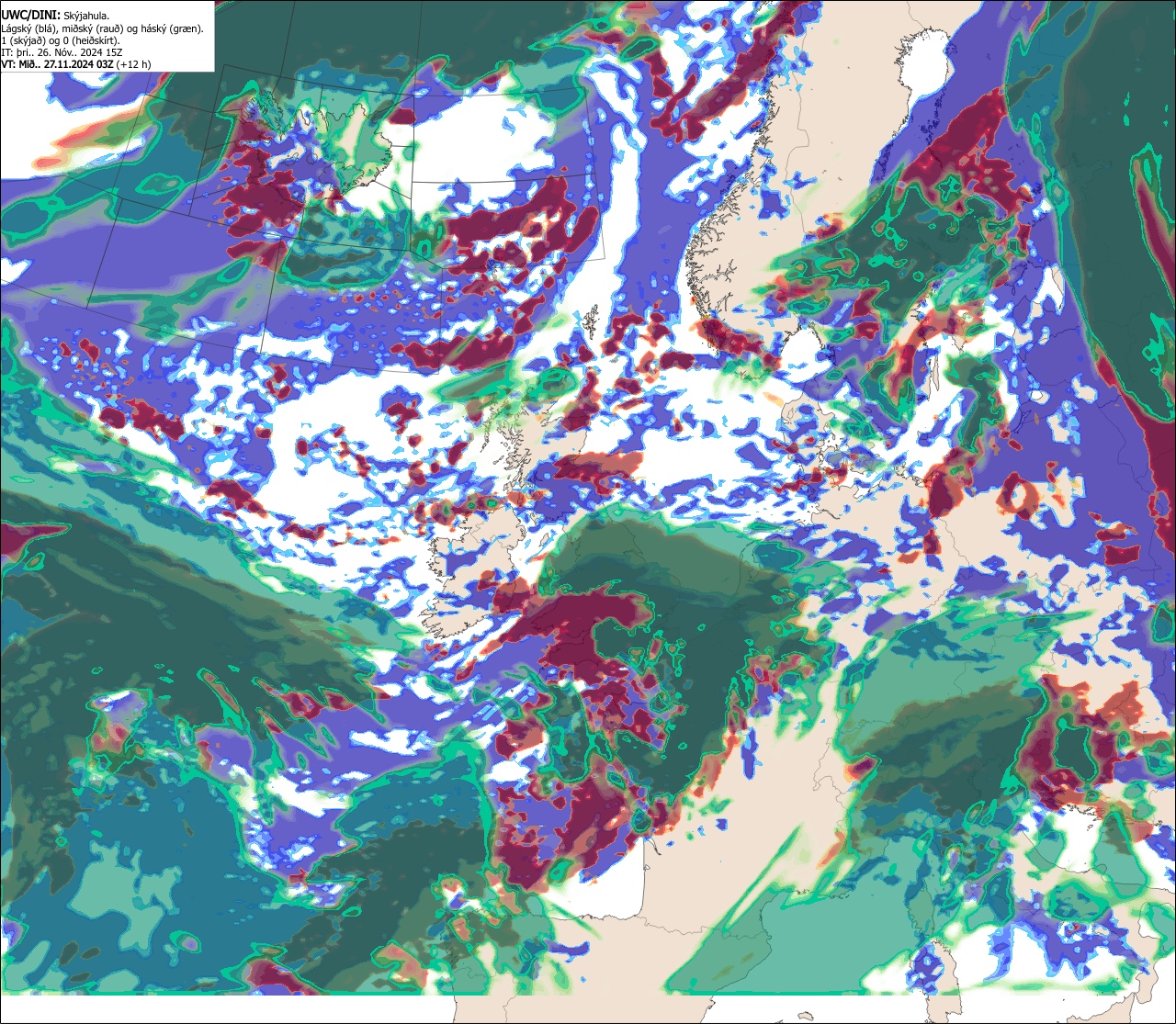Select the 'miðský (rauð)' legend text
The height and width of the screenshot is (1024, 1176).
[x=93, y=29]
